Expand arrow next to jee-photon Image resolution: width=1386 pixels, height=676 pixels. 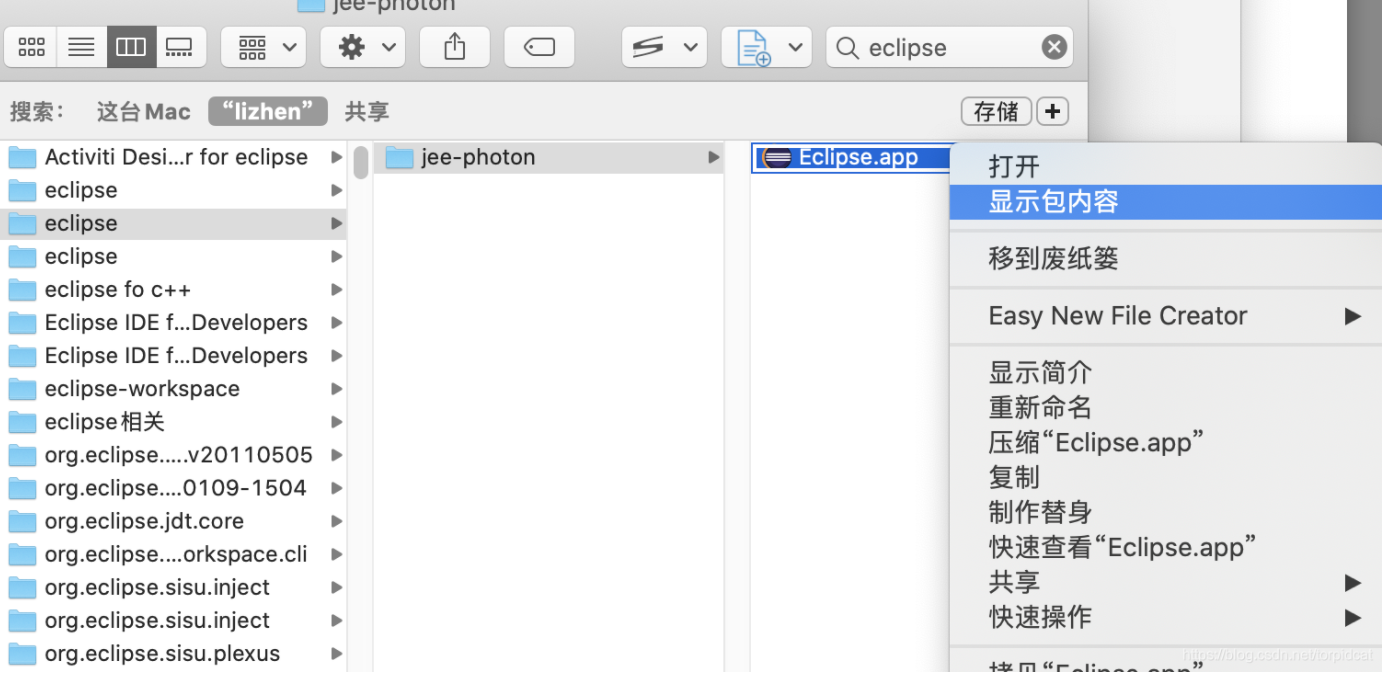(x=713, y=158)
